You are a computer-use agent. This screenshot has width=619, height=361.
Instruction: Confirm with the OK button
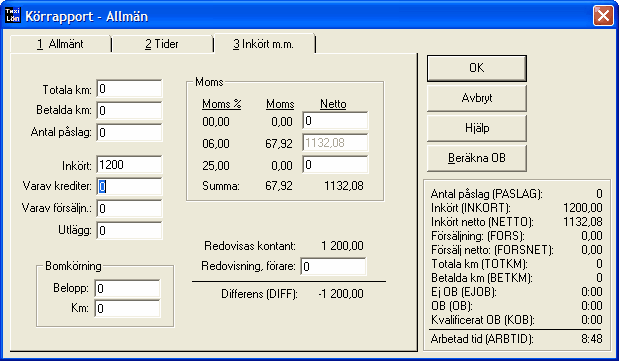click(x=476, y=68)
